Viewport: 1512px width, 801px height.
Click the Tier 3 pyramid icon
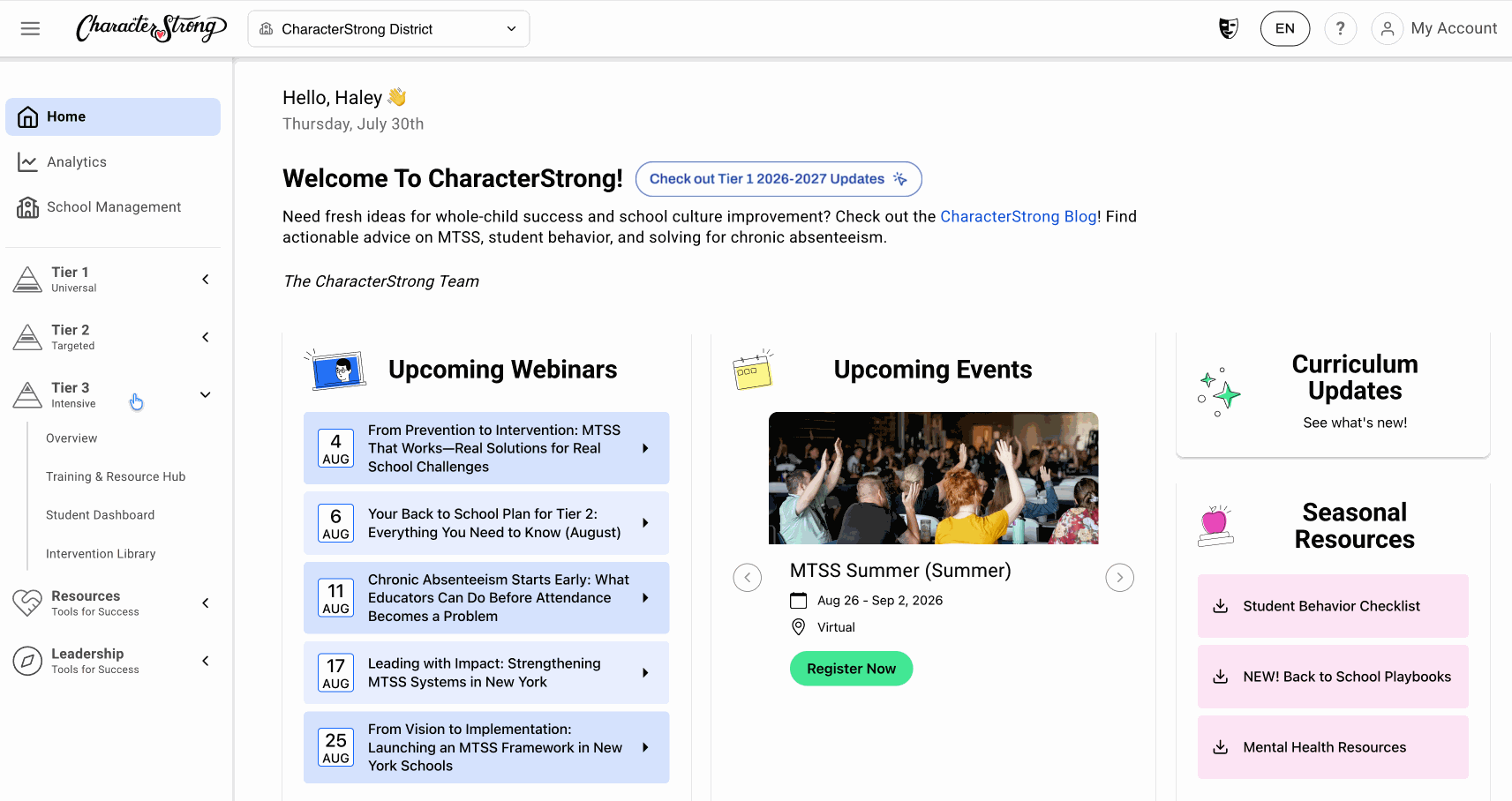tap(27, 394)
